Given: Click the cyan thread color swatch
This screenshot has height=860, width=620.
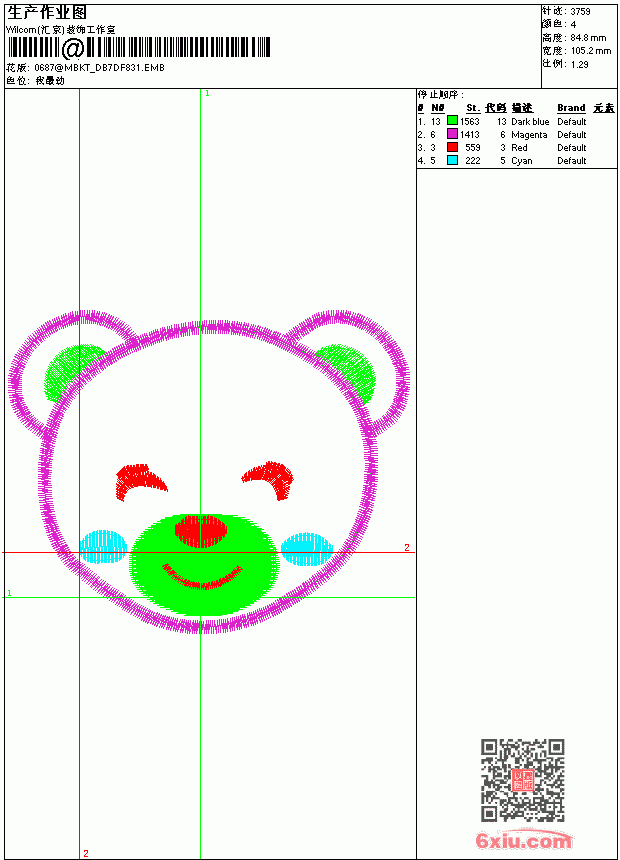Looking at the screenshot, I should tap(452, 160).
